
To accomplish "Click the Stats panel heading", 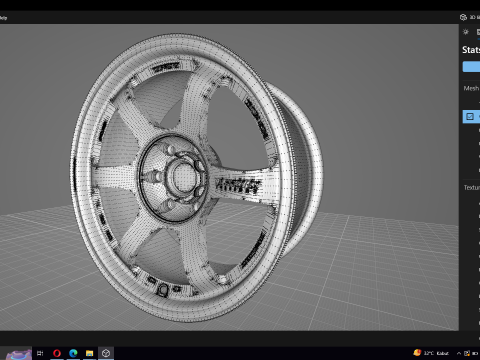I will [471, 50].
